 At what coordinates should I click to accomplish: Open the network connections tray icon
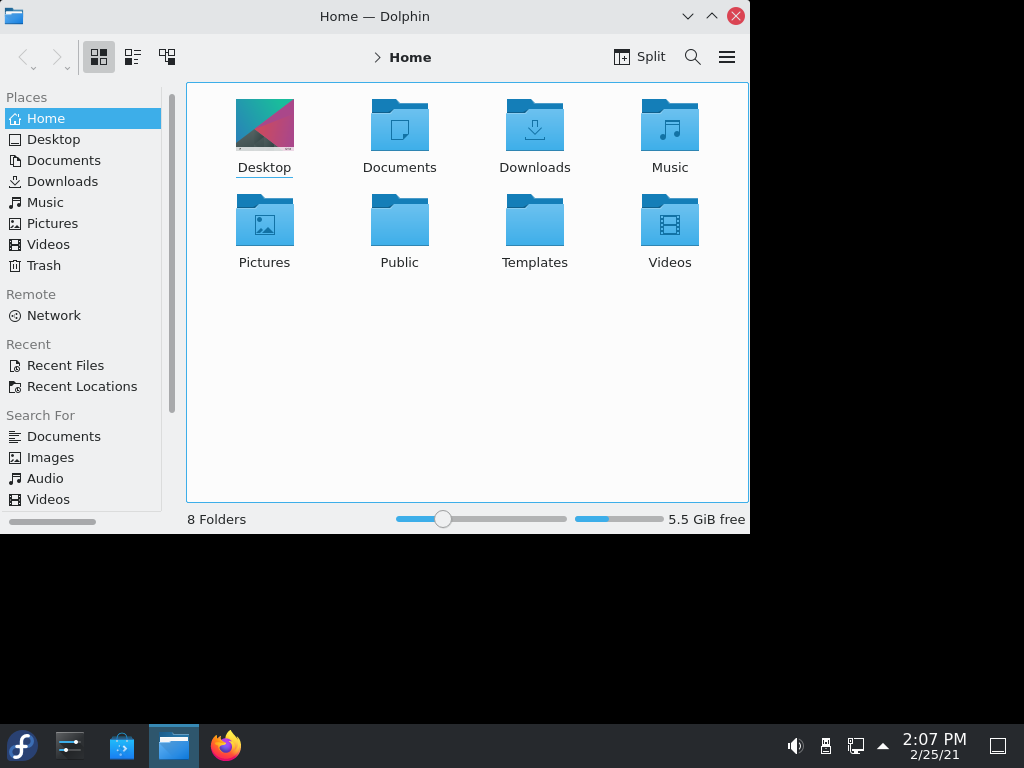(856, 746)
